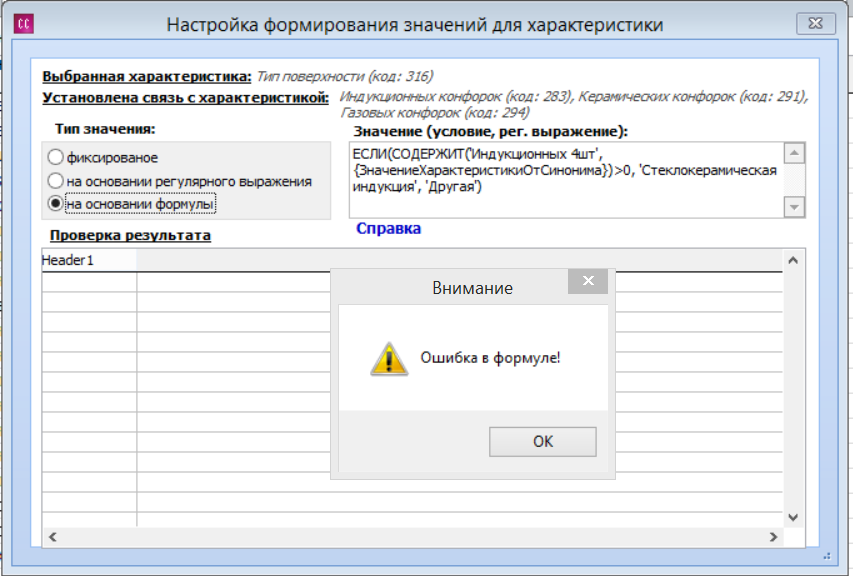
Task: Close the 'Внимание' warning dialog
Action: pyautogui.click(x=588, y=281)
